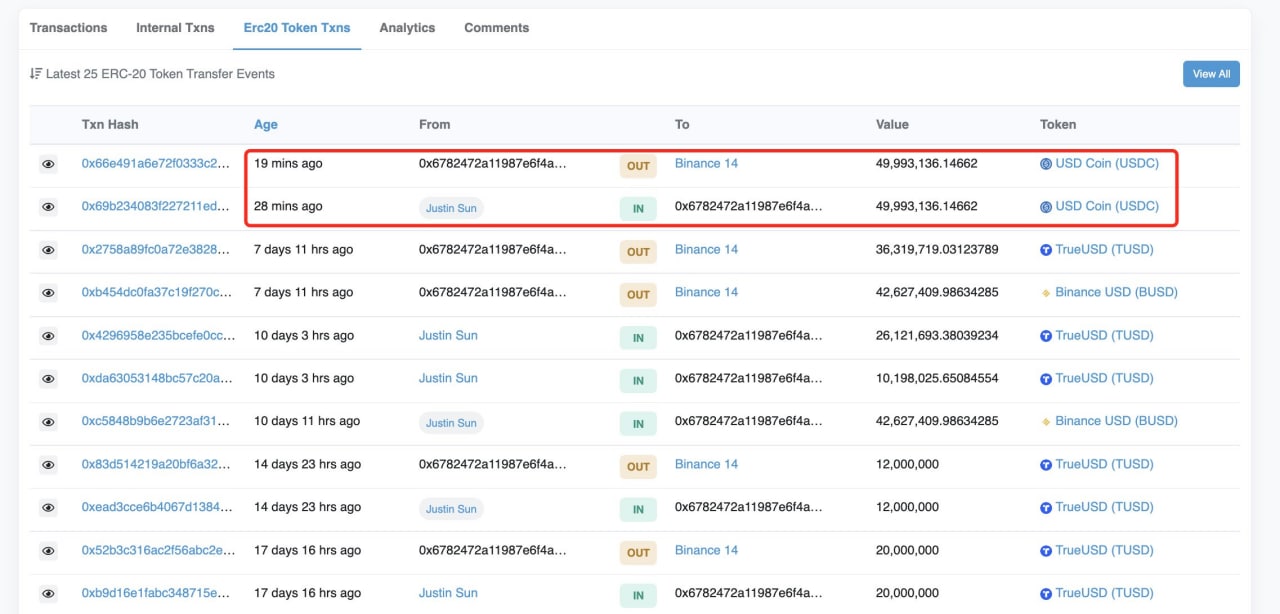Open the Transactions tab
The height and width of the screenshot is (614, 1280).
coord(68,28)
